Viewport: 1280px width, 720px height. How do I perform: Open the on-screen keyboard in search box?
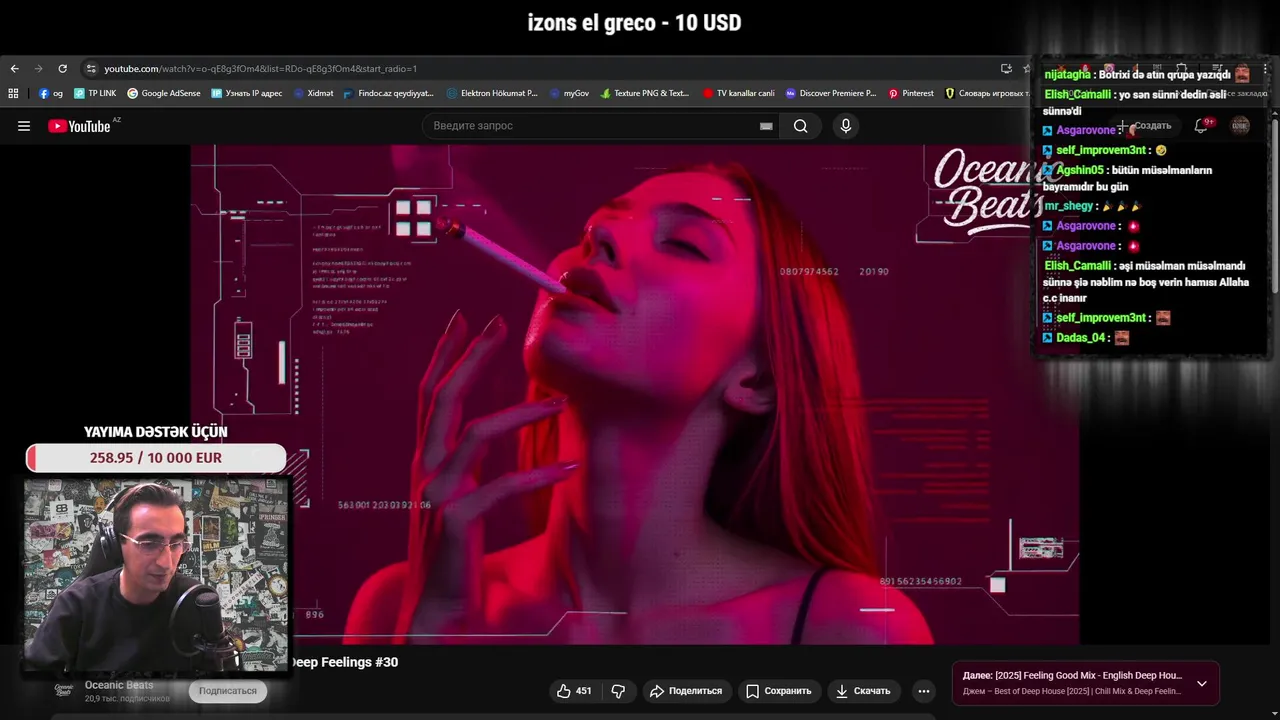click(766, 126)
